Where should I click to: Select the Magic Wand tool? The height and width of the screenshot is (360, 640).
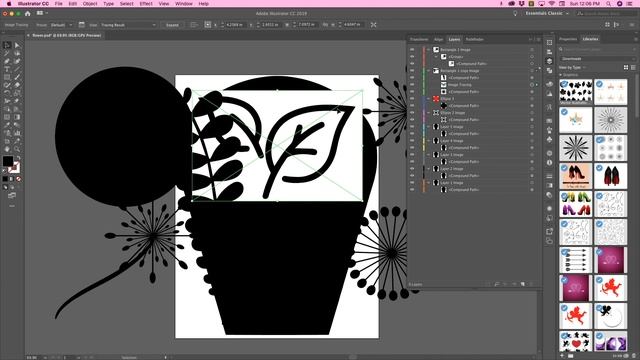coord(7,53)
